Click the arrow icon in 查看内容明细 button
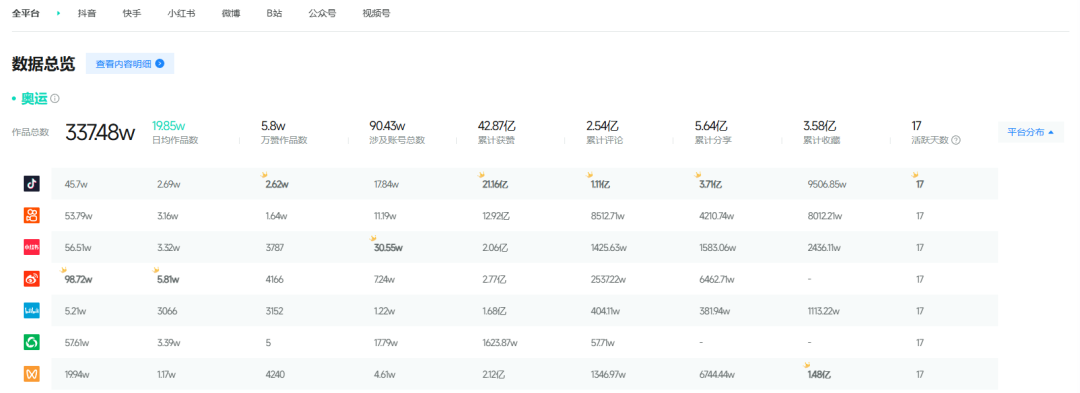 160,63
